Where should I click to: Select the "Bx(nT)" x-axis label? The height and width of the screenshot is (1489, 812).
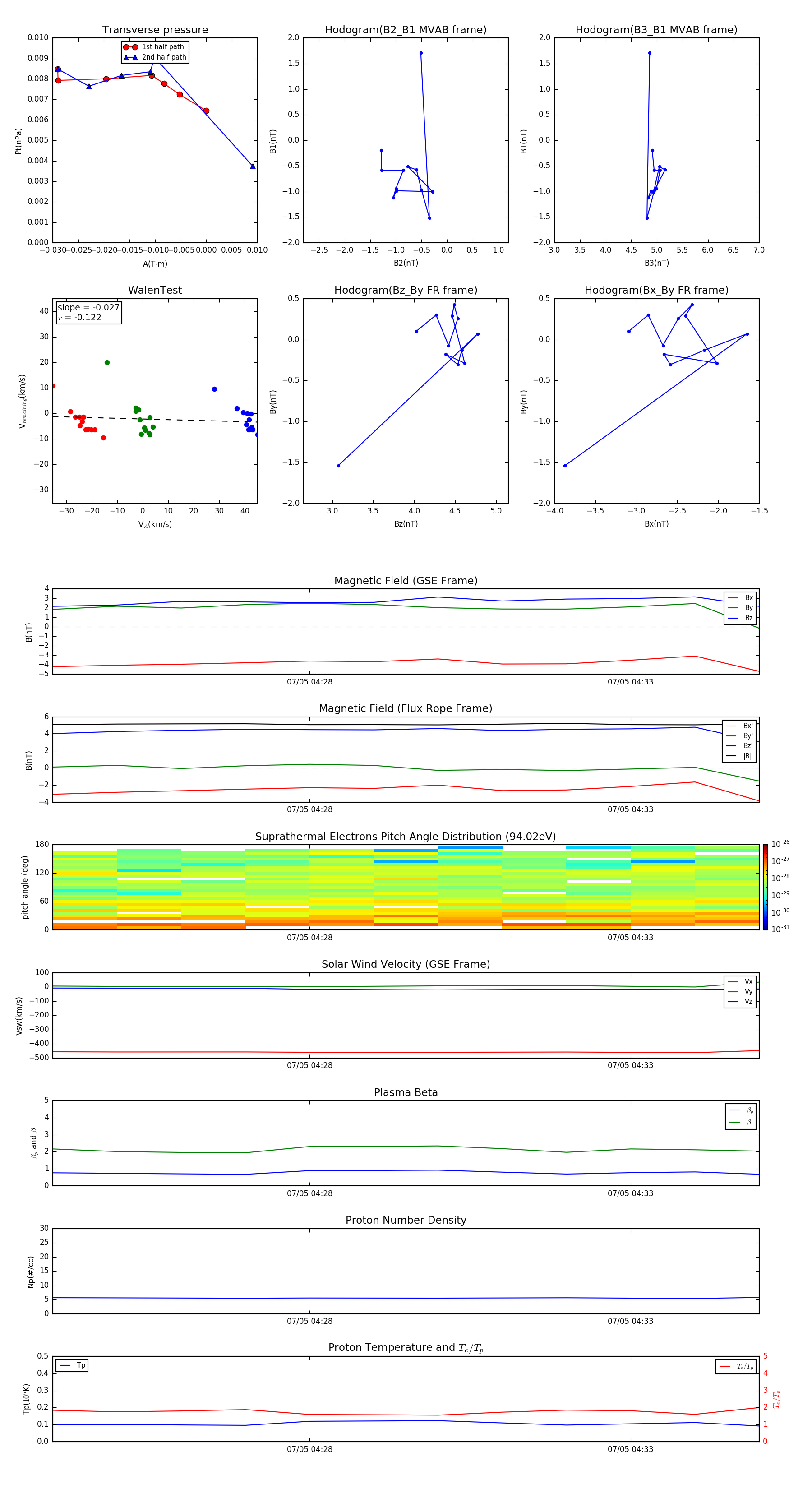coord(656,524)
